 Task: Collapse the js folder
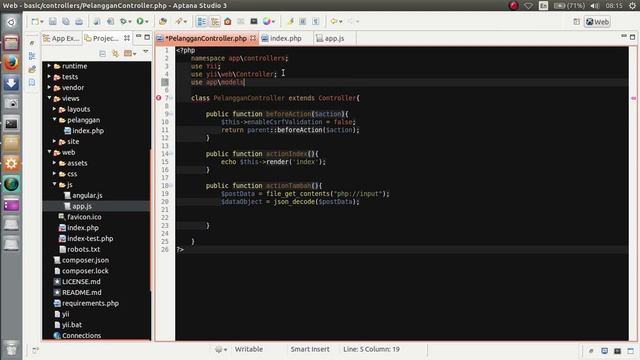pyautogui.click(x=54, y=184)
